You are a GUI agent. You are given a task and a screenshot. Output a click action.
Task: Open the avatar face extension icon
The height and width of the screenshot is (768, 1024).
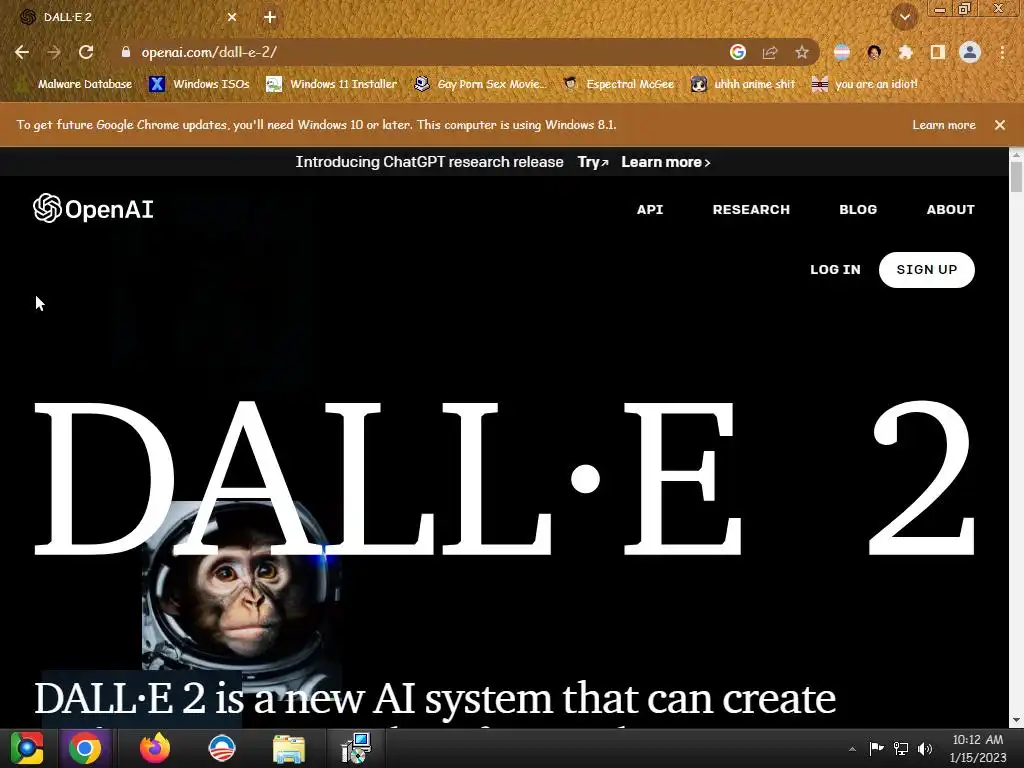[x=874, y=52]
